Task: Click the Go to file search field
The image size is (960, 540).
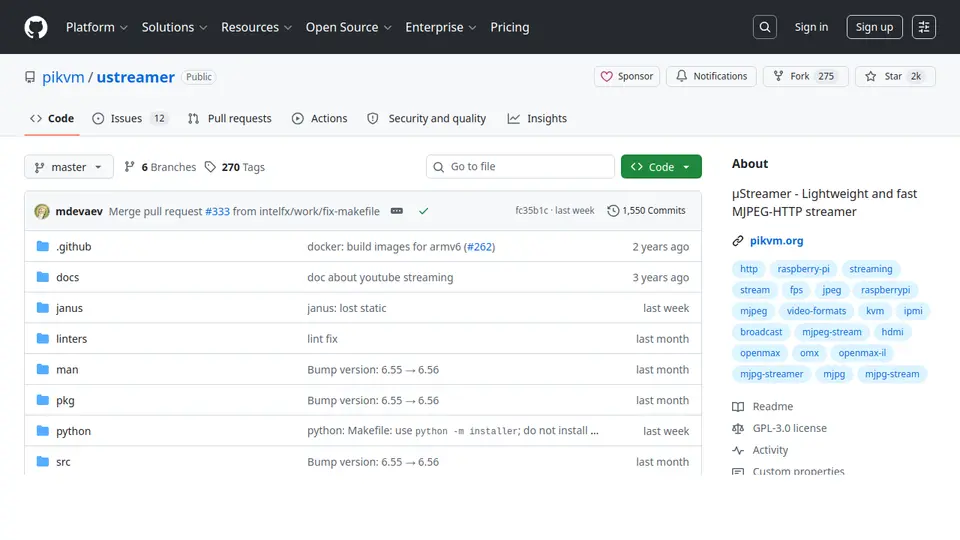Action: coord(520,167)
